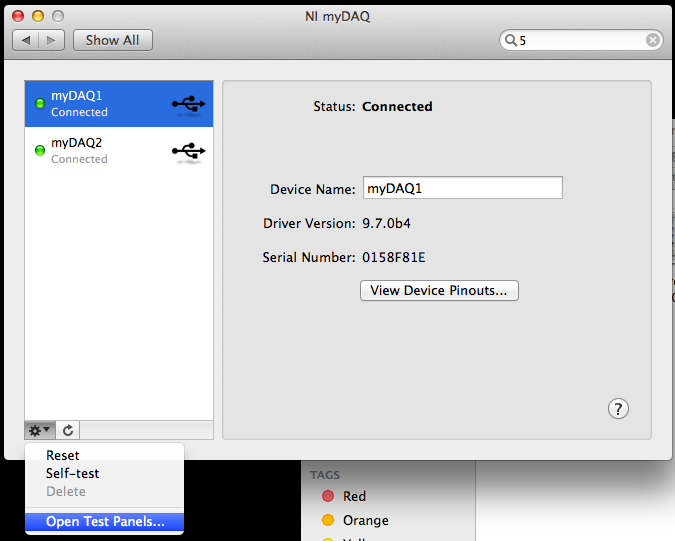Choose Reset from the gear menu
The width and height of the screenshot is (675, 541).
[x=62, y=456]
